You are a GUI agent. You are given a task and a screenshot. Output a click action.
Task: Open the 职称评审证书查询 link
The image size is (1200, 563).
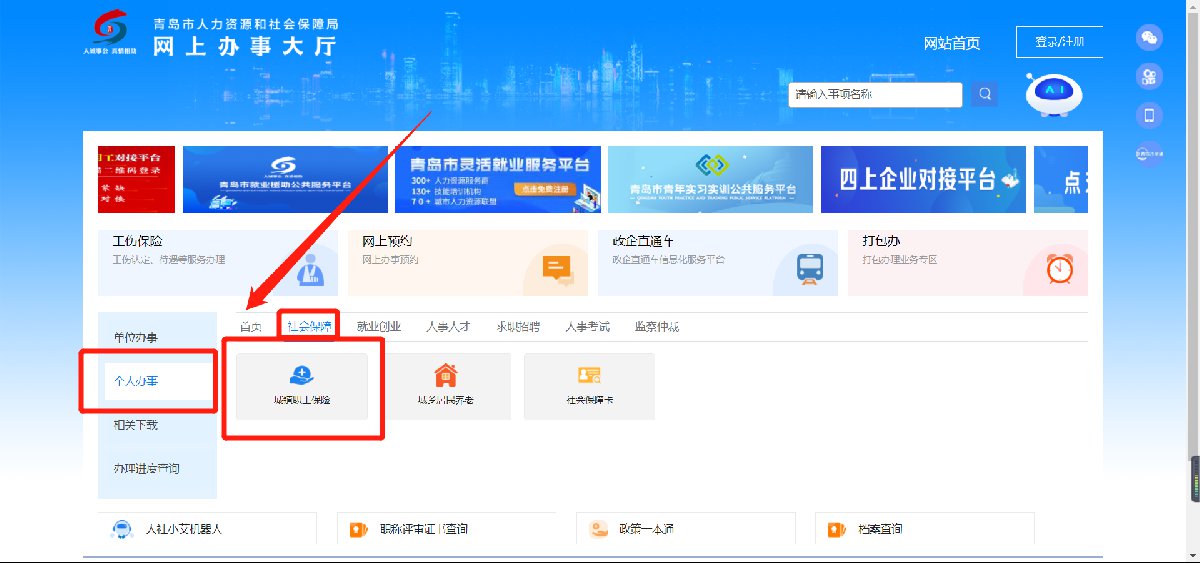[x=423, y=529]
